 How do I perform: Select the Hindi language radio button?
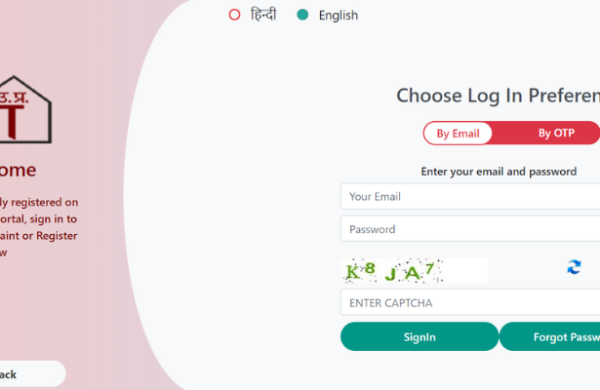coord(234,15)
